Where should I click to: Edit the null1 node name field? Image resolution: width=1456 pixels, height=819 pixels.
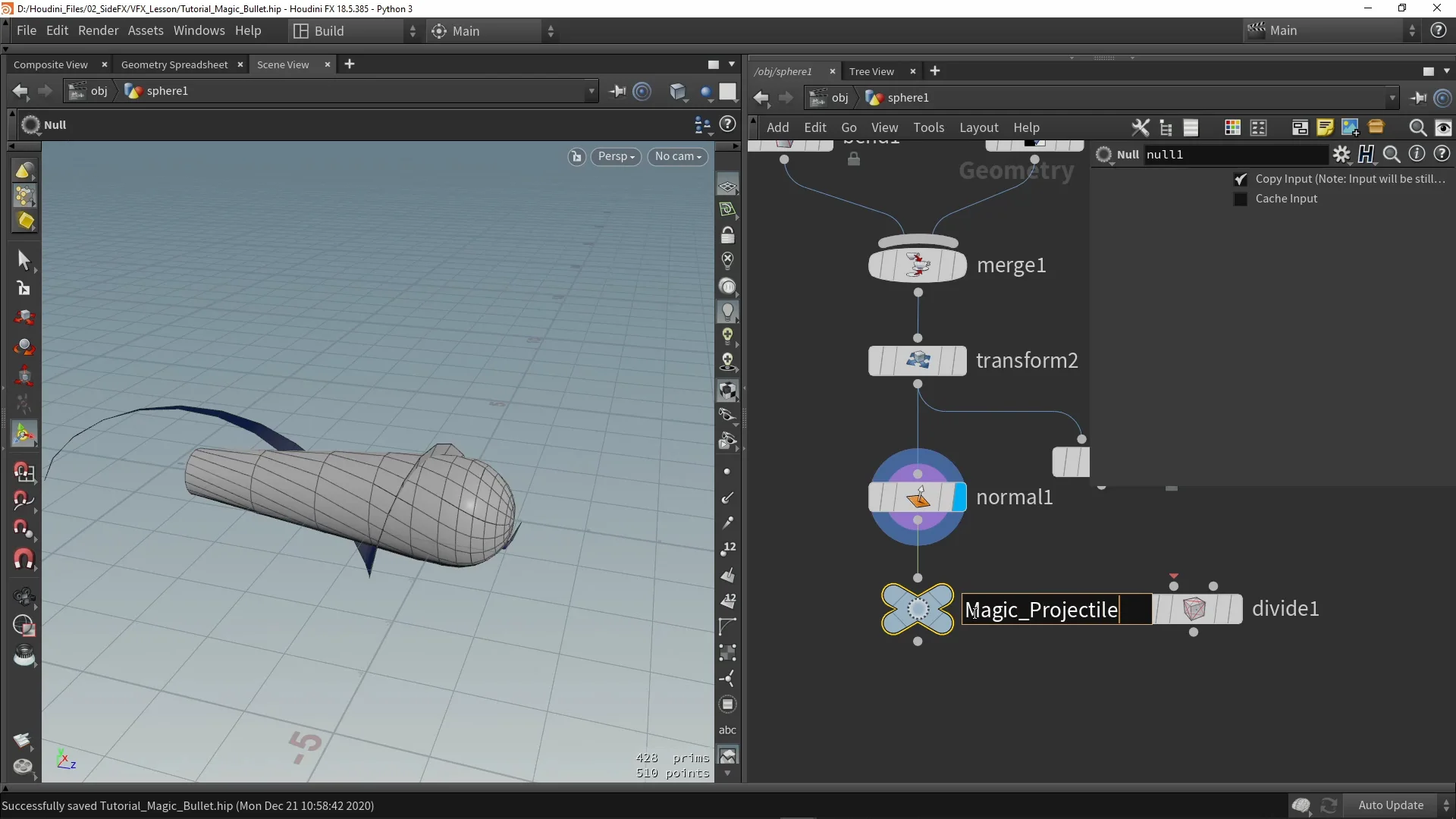1235,155
